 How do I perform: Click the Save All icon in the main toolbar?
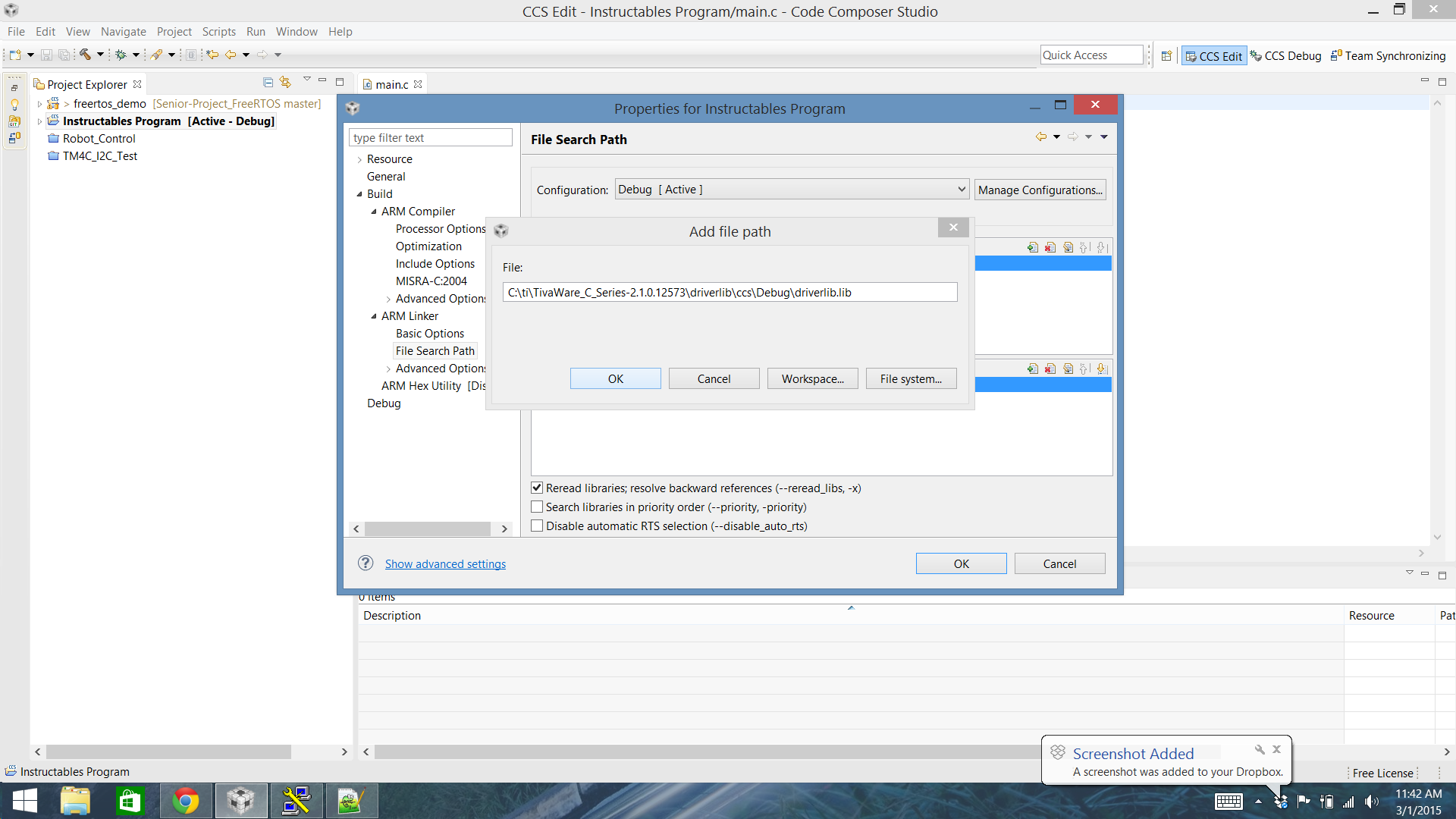click(64, 55)
